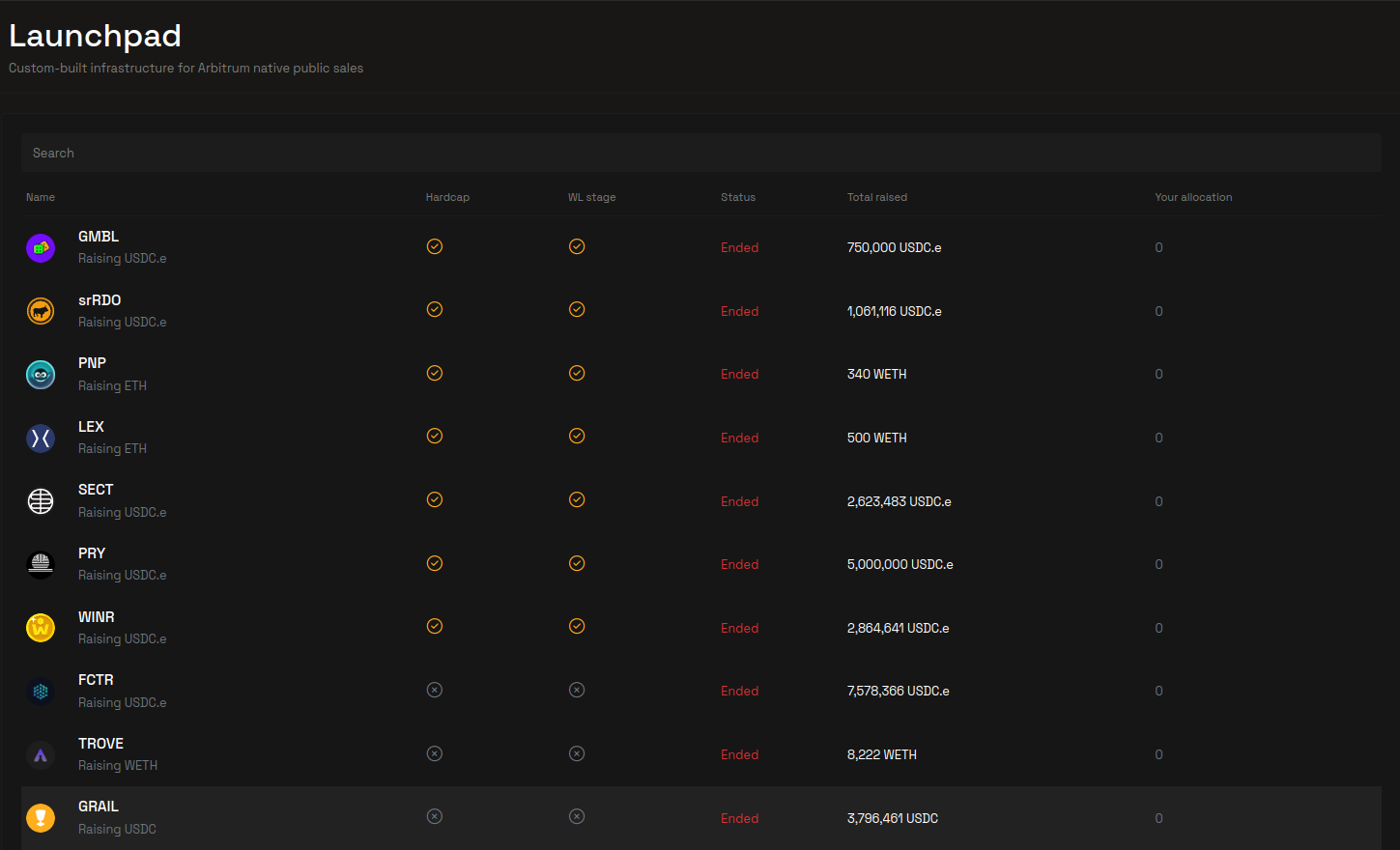Click the PNP token logo
Screen dimensions: 1400x850
point(41,375)
